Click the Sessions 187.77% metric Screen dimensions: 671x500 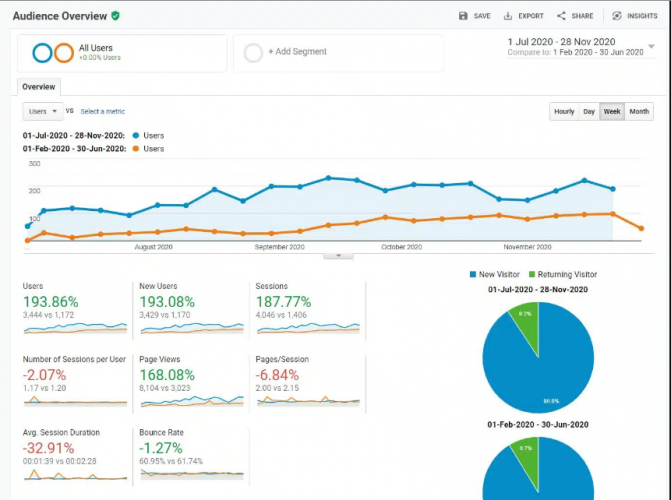coord(283,302)
